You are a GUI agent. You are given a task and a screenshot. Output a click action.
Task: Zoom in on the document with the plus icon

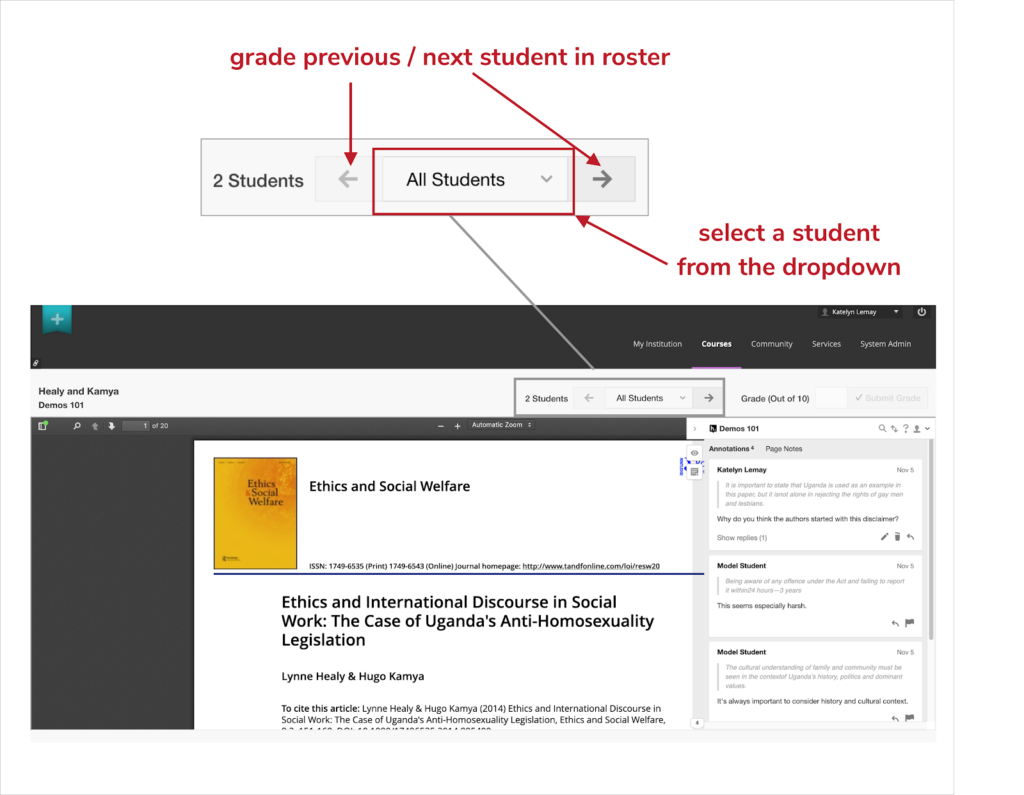tap(455, 424)
